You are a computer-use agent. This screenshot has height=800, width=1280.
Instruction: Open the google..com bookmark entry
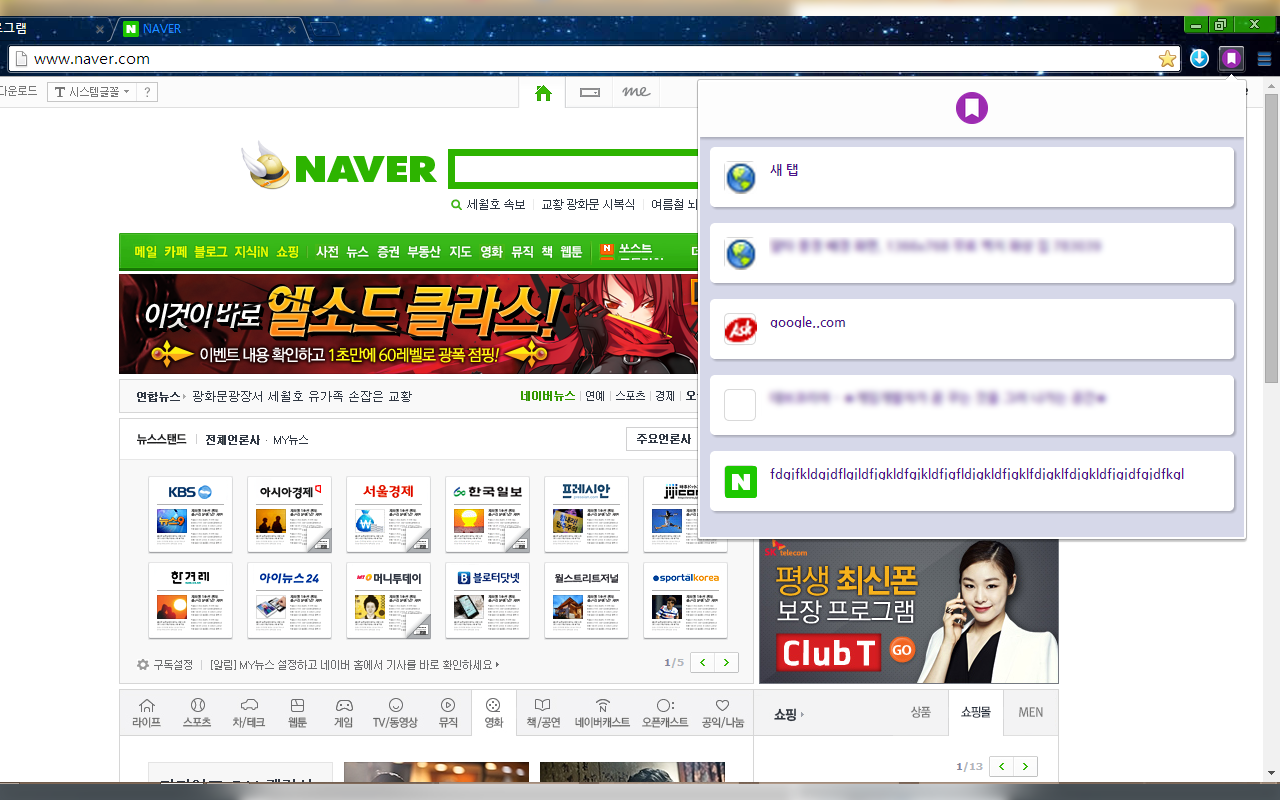[972, 329]
